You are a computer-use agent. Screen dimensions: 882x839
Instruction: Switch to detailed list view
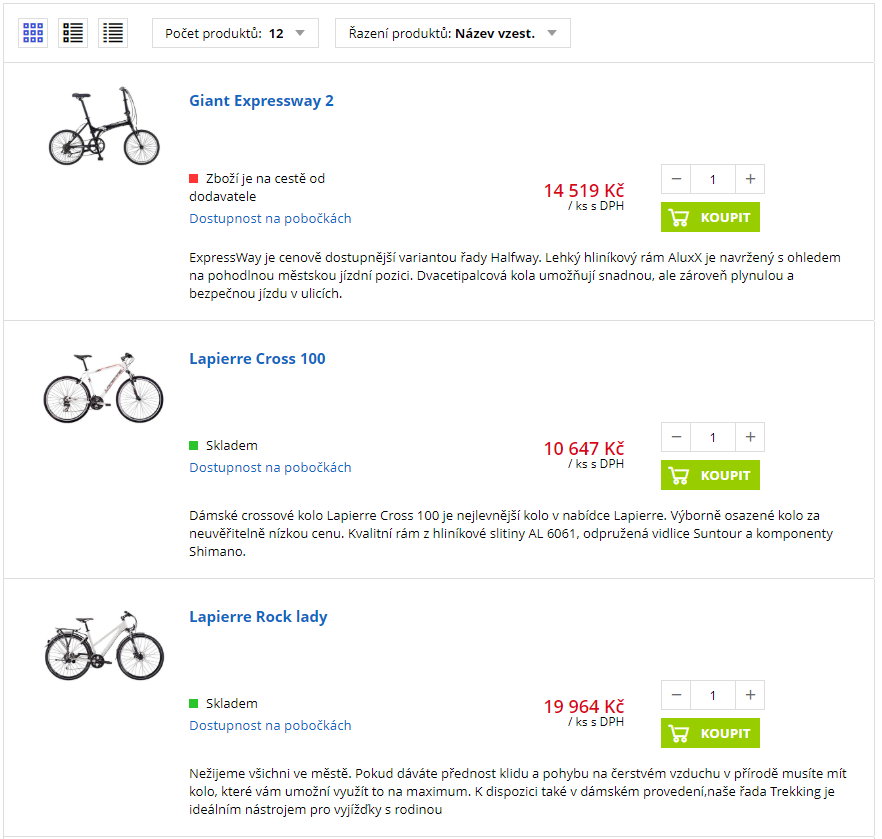(x=73, y=33)
